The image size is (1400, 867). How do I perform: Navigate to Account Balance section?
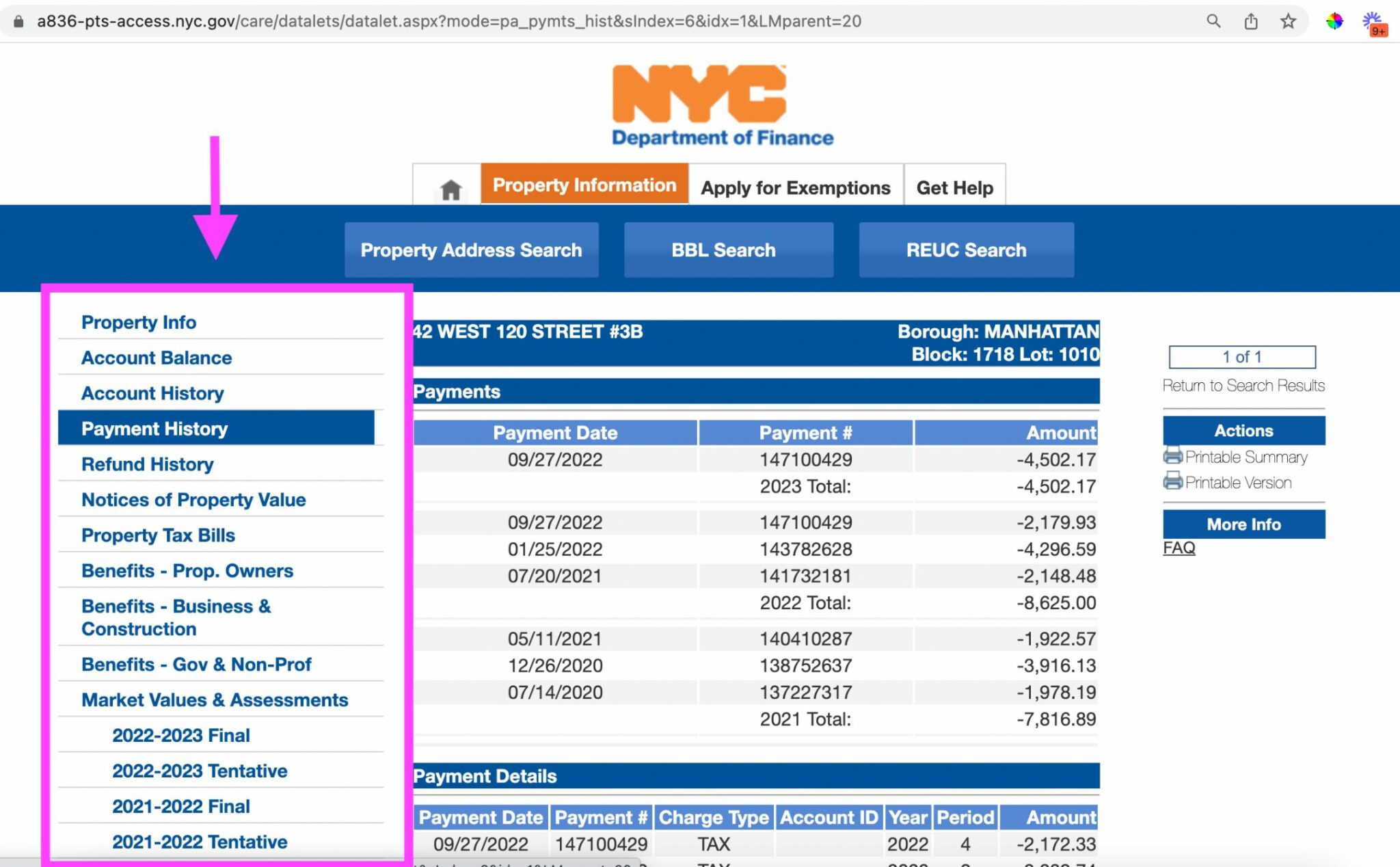(156, 357)
